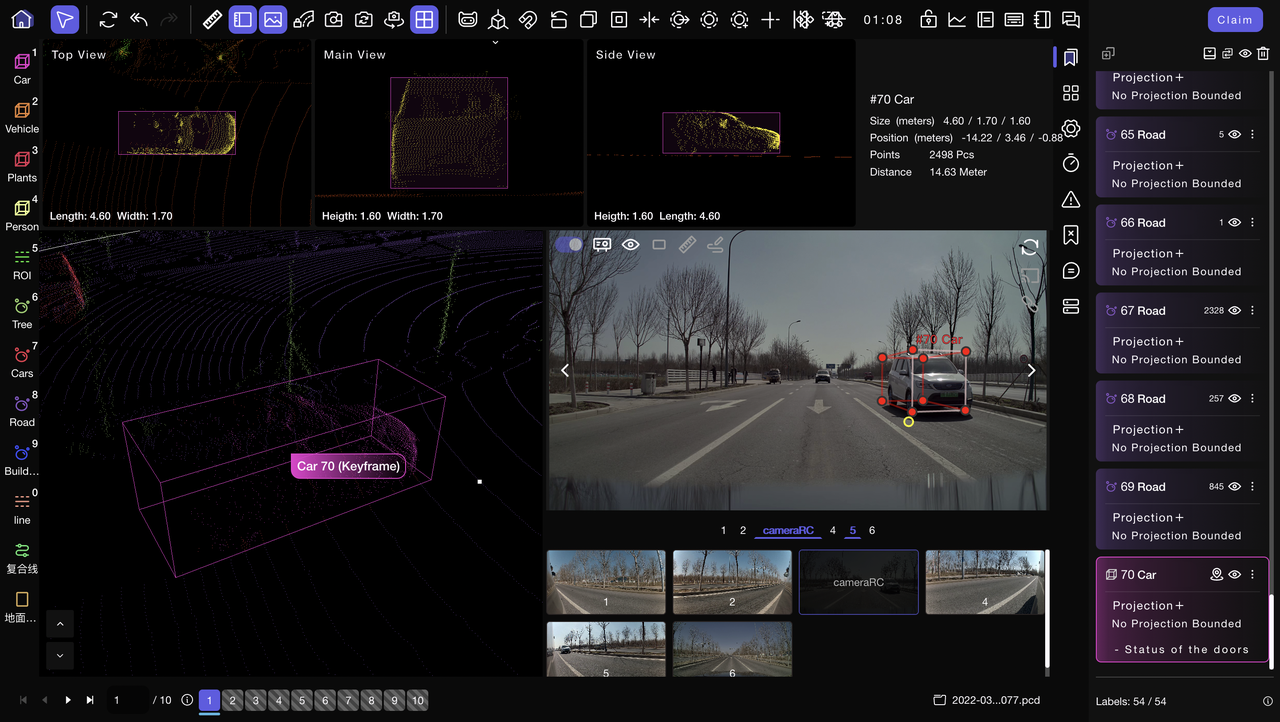Open the settings gear in side panel

[1071, 128]
